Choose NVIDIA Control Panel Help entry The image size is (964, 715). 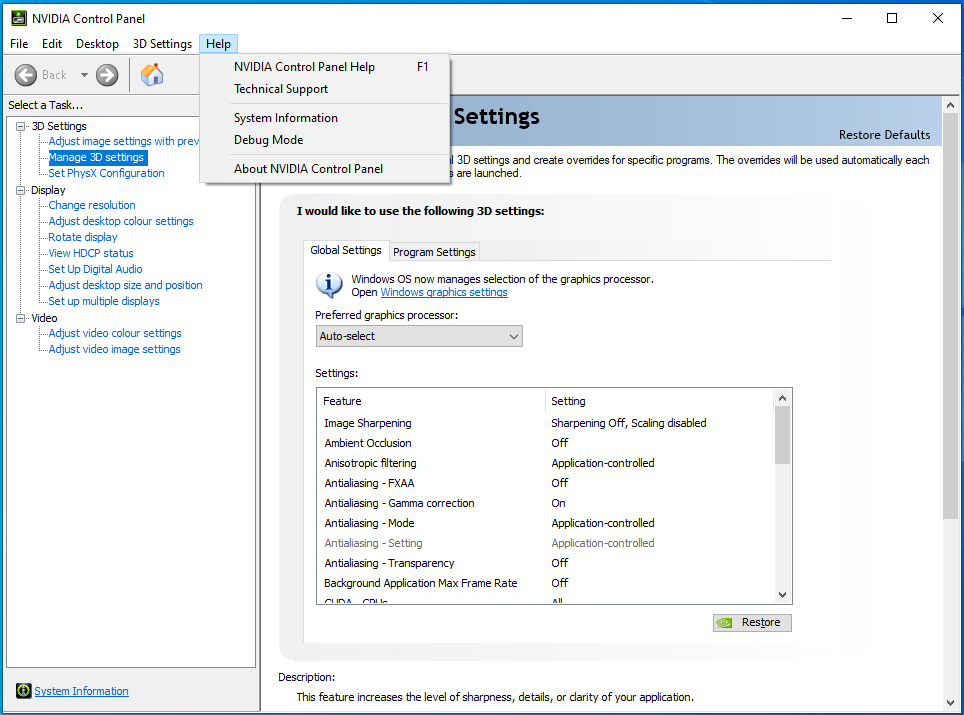325,66
